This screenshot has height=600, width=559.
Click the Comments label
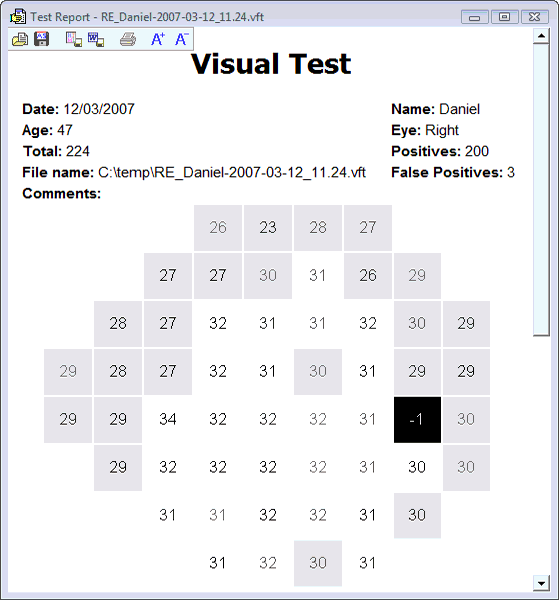click(x=62, y=194)
